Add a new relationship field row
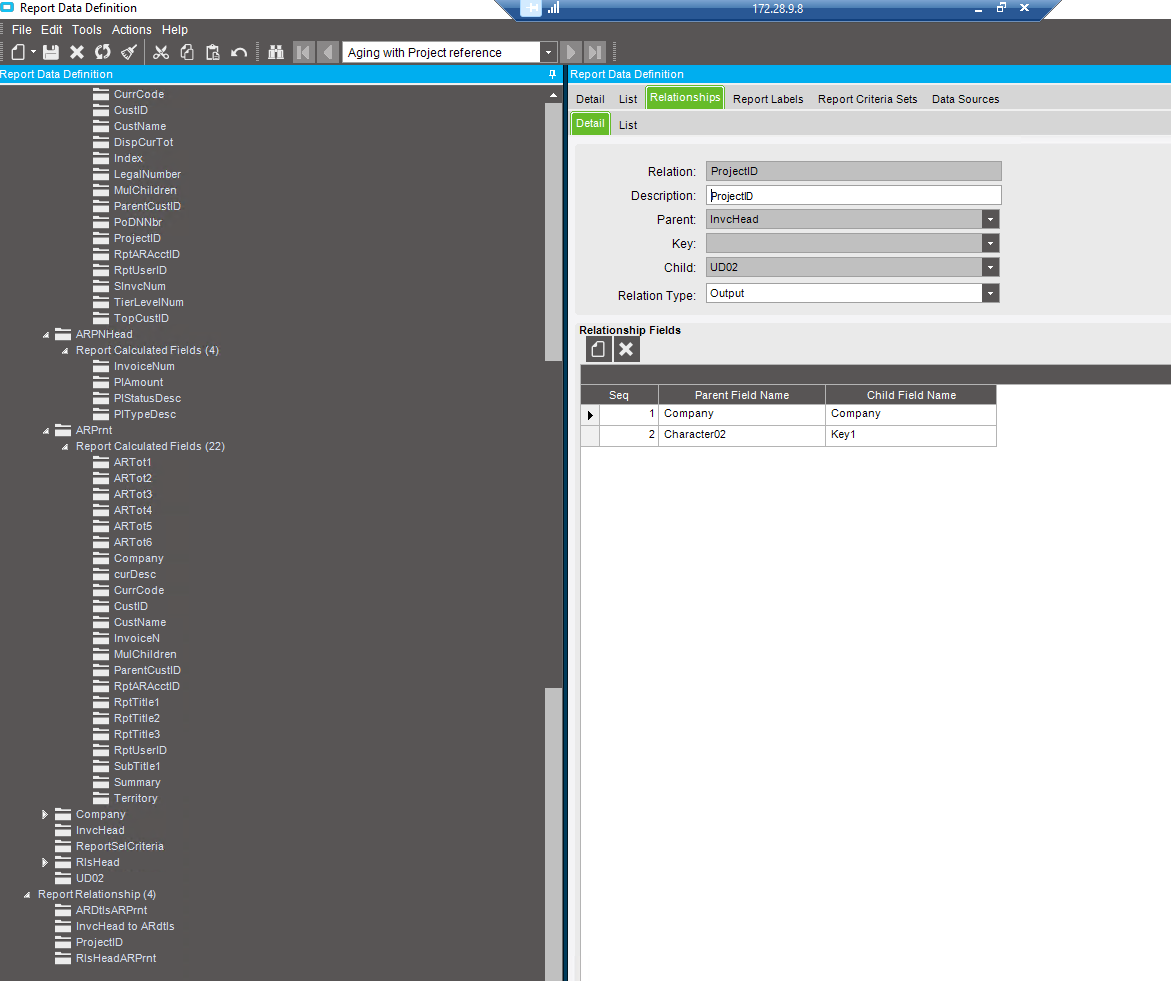The height and width of the screenshot is (981, 1171). click(598, 349)
